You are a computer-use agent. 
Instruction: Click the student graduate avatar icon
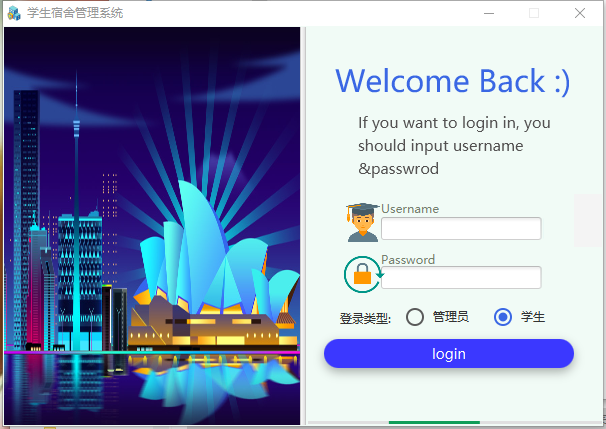(x=363, y=223)
